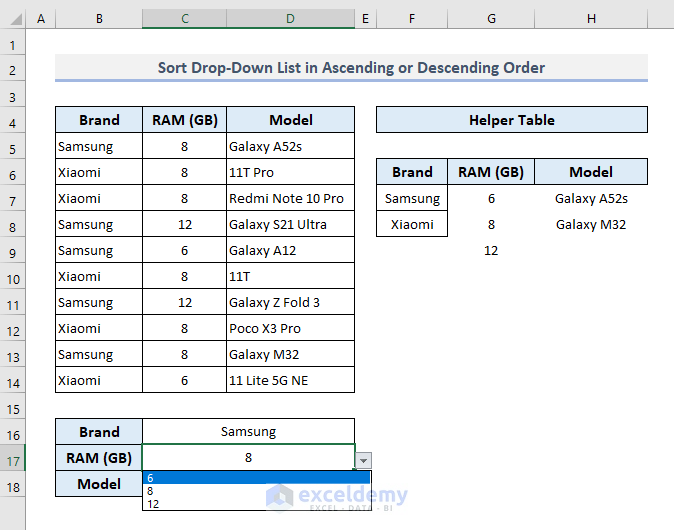Click Model label in selector table

pos(99,484)
